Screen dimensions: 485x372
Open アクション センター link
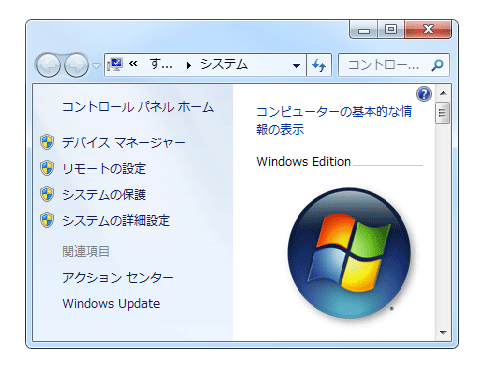118,277
